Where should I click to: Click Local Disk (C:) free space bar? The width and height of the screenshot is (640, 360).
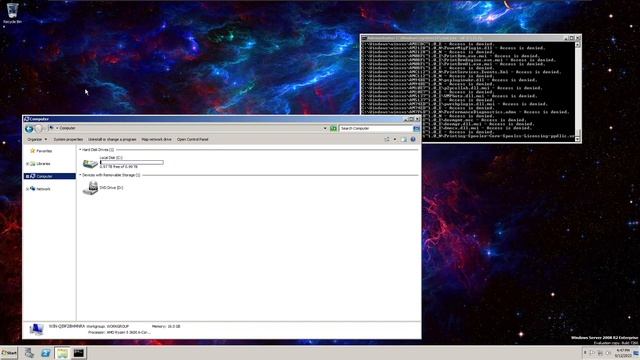pyautogui.click(x=132, y=162)
